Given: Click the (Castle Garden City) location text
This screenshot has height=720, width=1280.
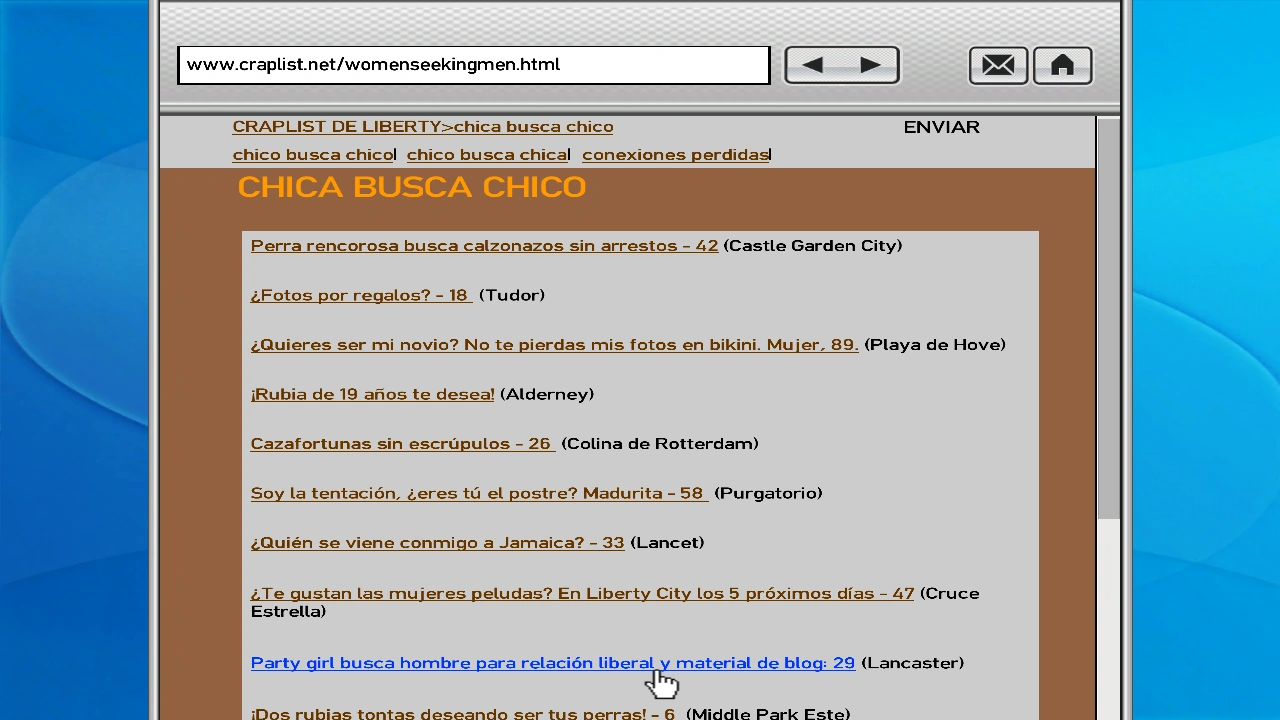Looking at the screenshot, I should pos(812,246).
